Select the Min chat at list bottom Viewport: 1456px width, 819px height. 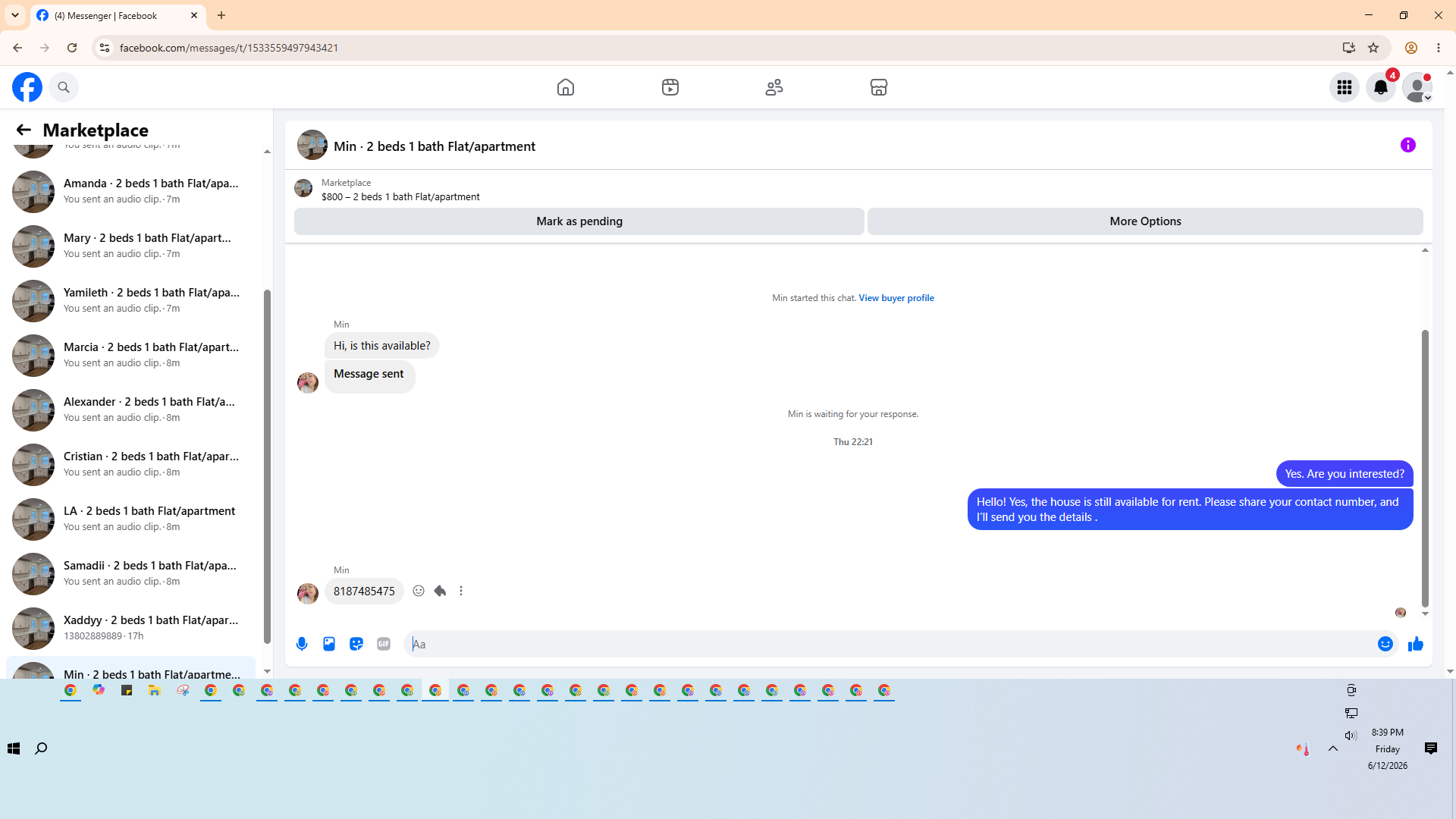130,668
